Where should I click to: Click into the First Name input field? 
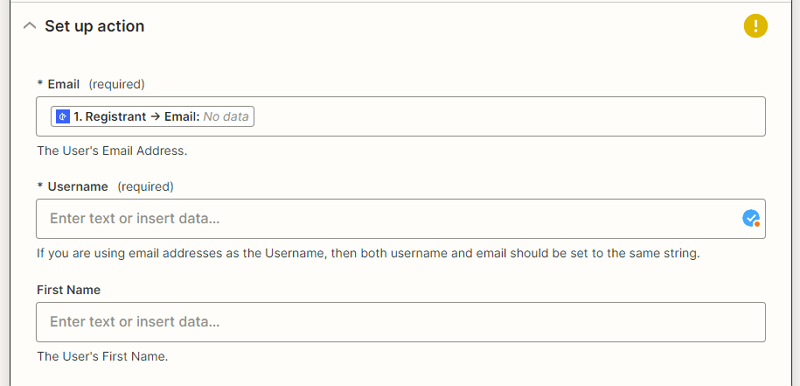(401, 322)
